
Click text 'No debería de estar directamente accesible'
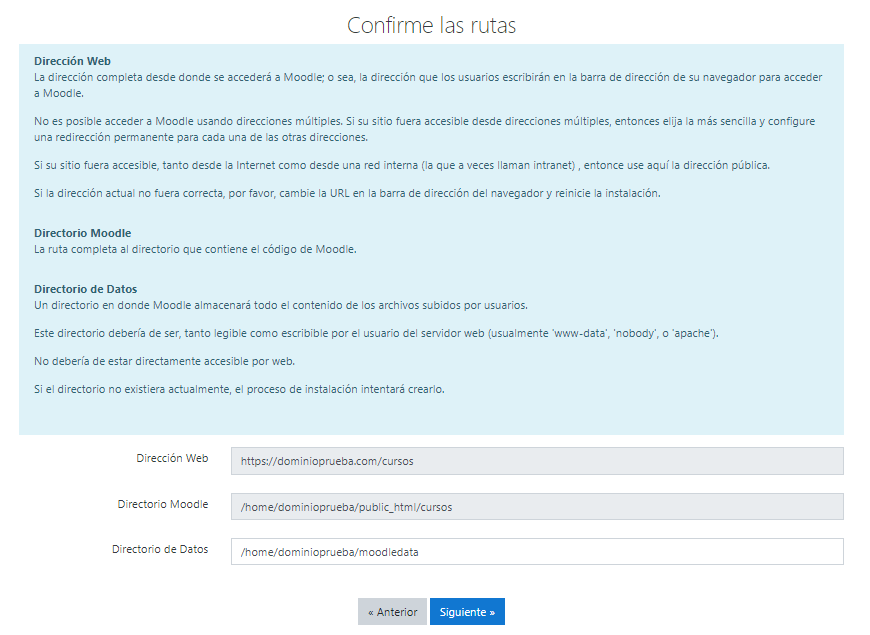point(141,361)
